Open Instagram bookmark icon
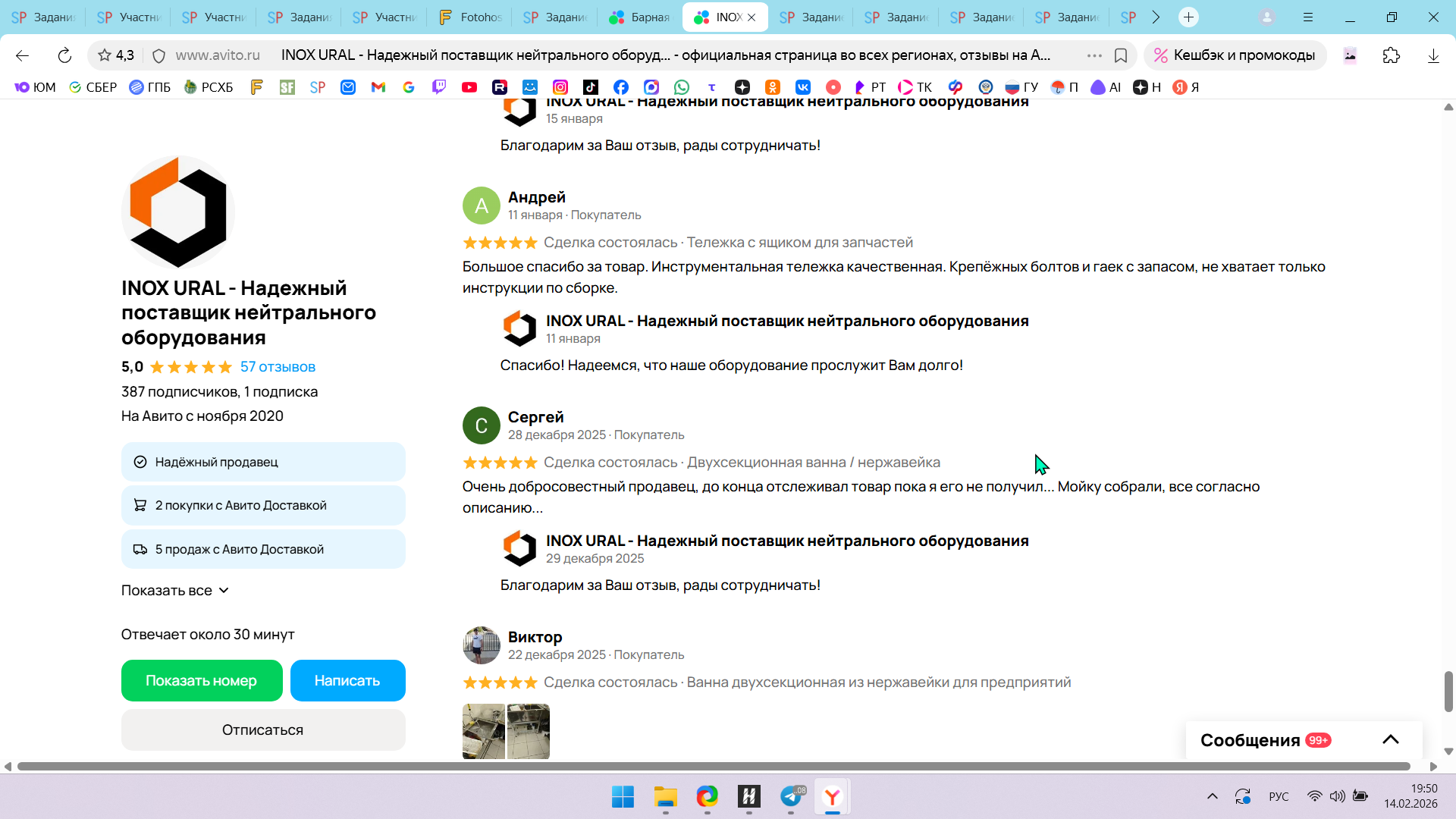Image resolution: width=1456 pixels, height=819 pixels. pos(560,87)
